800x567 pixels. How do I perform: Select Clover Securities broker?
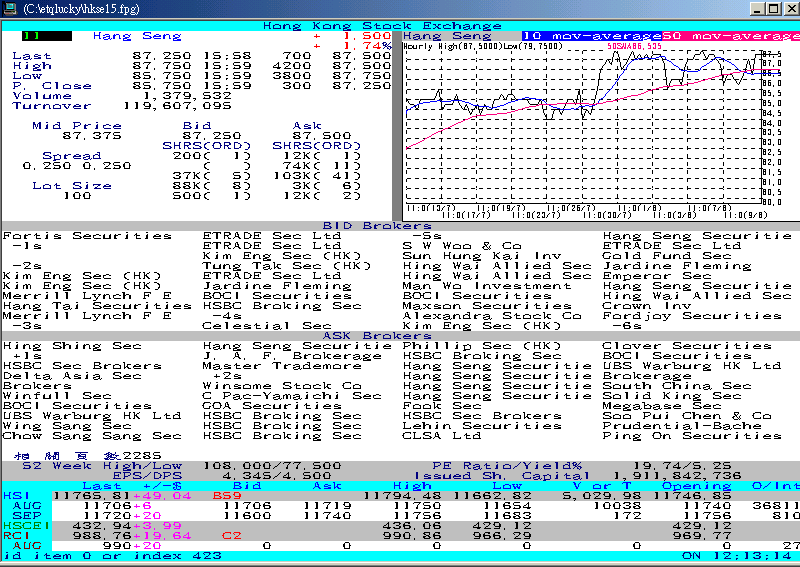point(687,346)
